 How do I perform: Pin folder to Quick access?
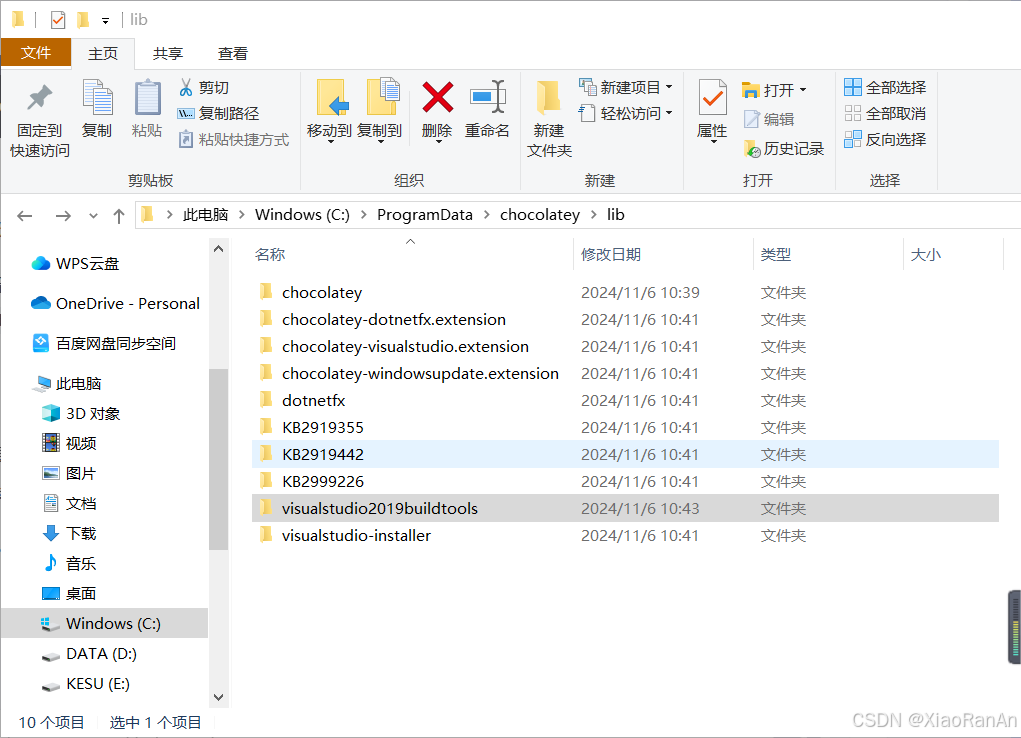40,121
